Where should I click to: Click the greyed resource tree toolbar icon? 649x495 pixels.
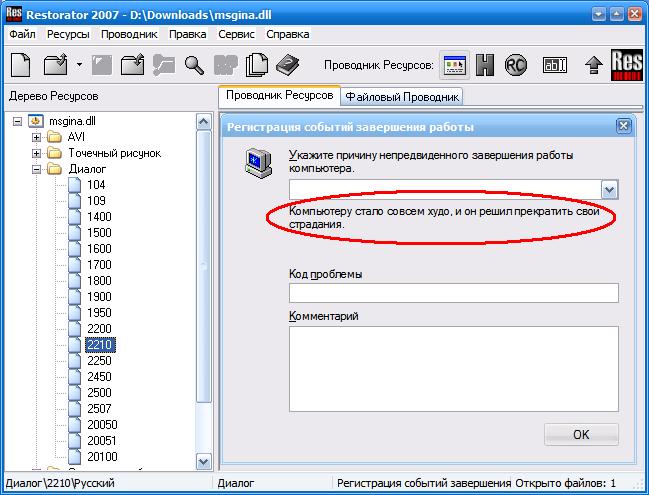click(x=163, y=65)
